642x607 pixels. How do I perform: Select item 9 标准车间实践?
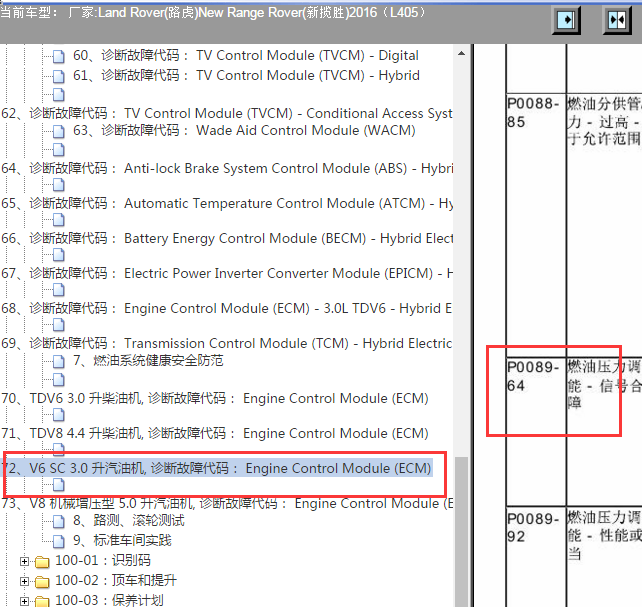[x=122, y=540]
